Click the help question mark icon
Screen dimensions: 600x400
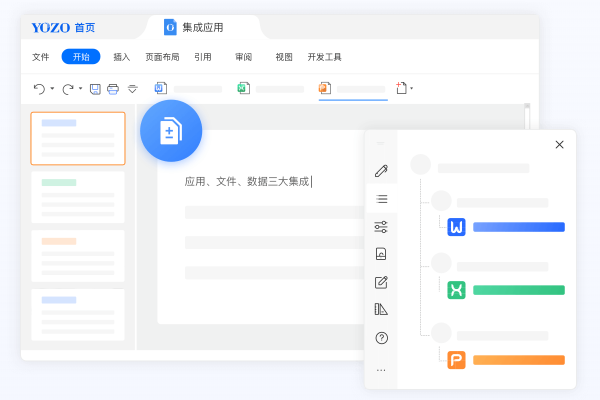pyautogui.click(x=381, y=338)
